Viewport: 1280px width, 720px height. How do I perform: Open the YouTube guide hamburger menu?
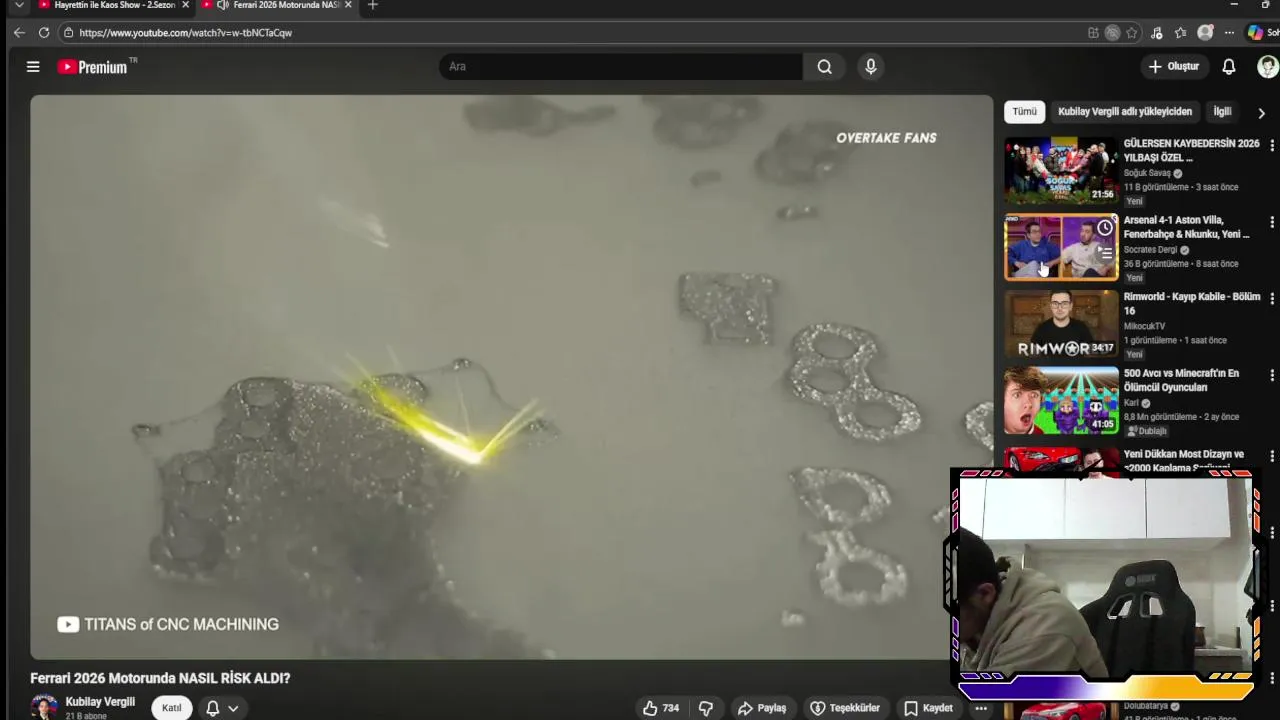(33, 67)
